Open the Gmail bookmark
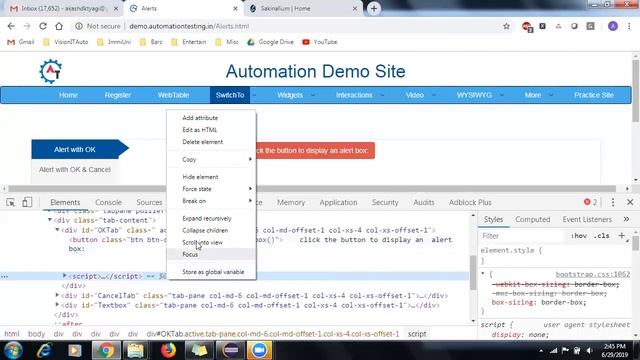This screenshot has height=360, width=640. (x=21, y=42)
